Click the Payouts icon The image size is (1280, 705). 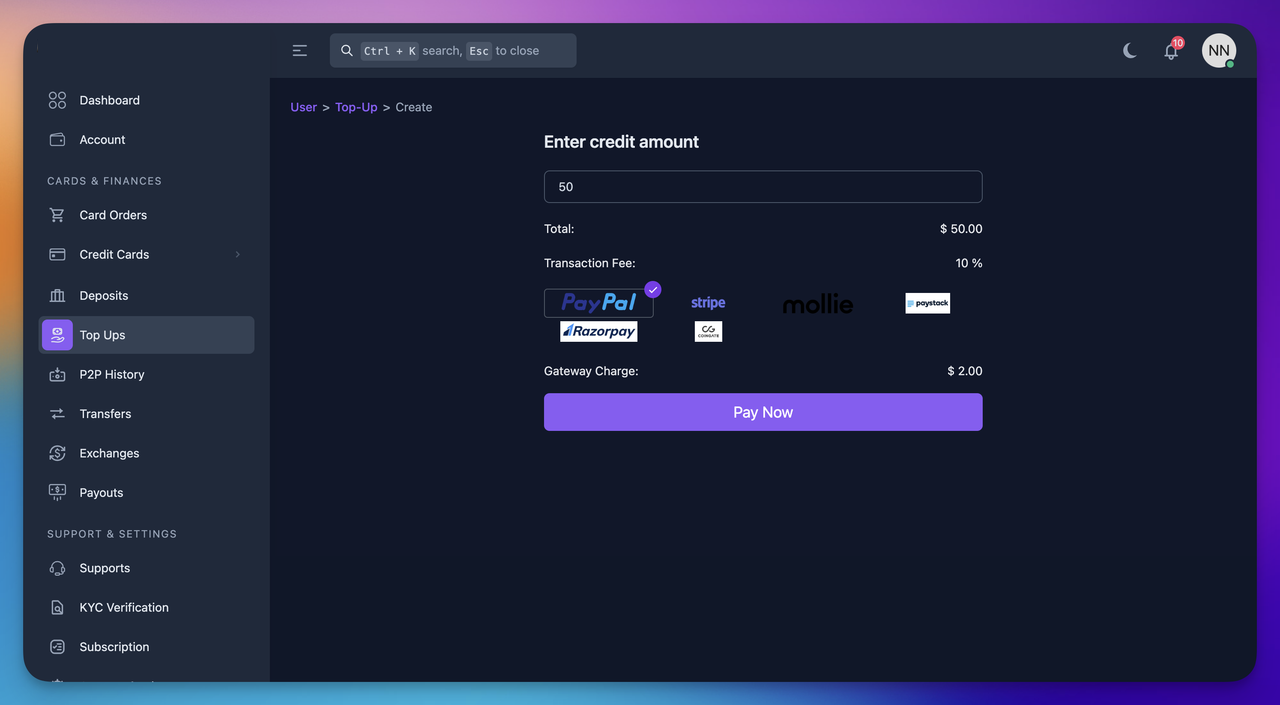(57, 493)
